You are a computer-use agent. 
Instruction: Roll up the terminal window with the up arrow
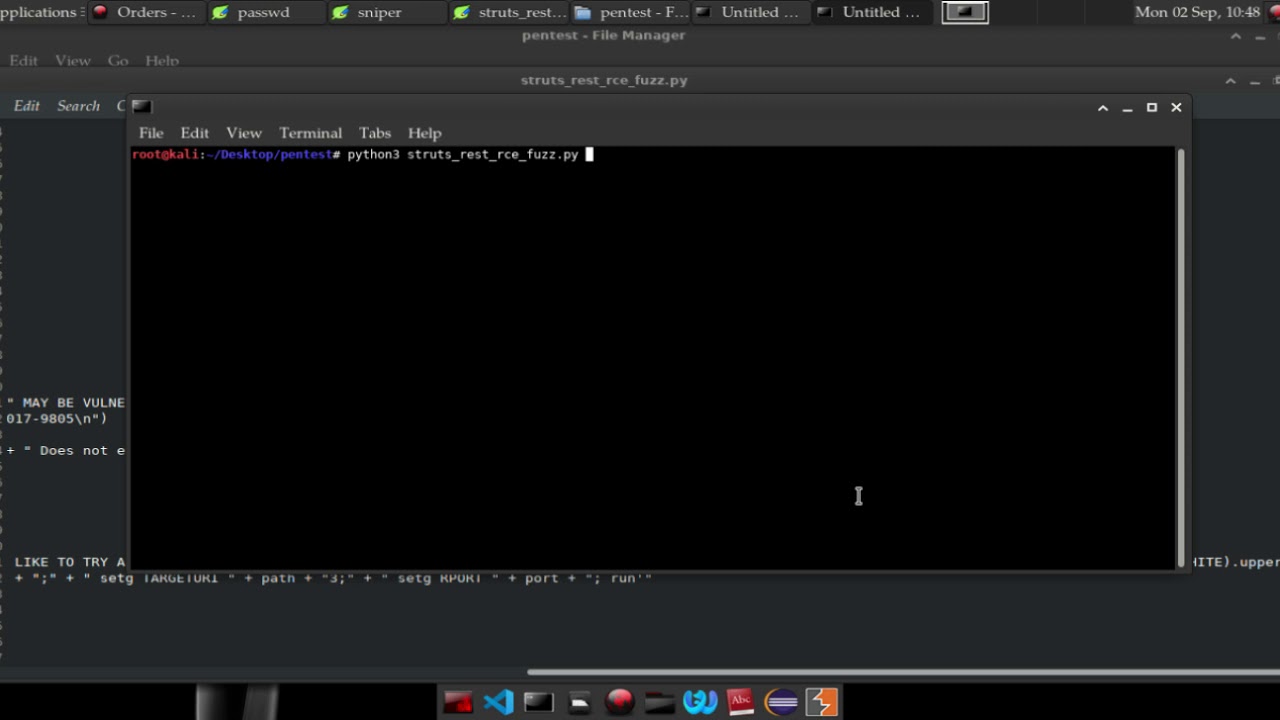tap(1103, 107)
